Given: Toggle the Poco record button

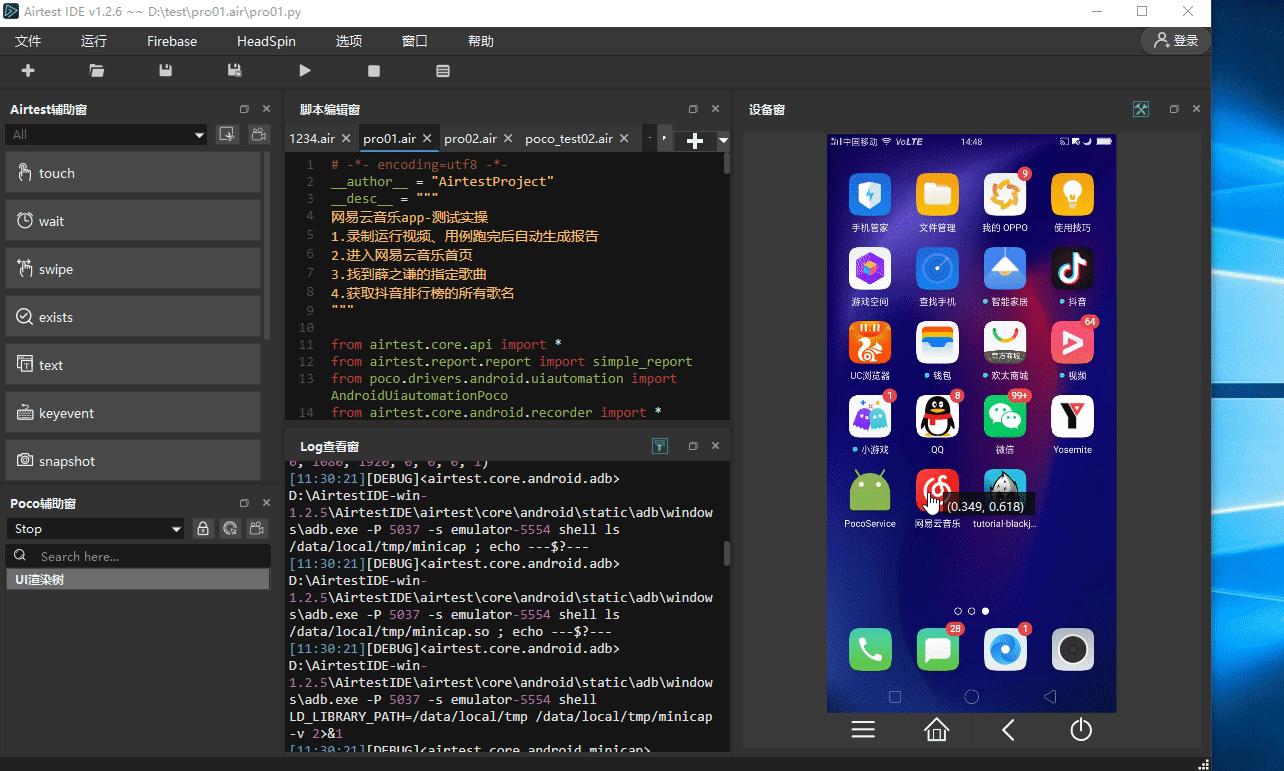Looking at the screenshot, I should pos(257,528).
